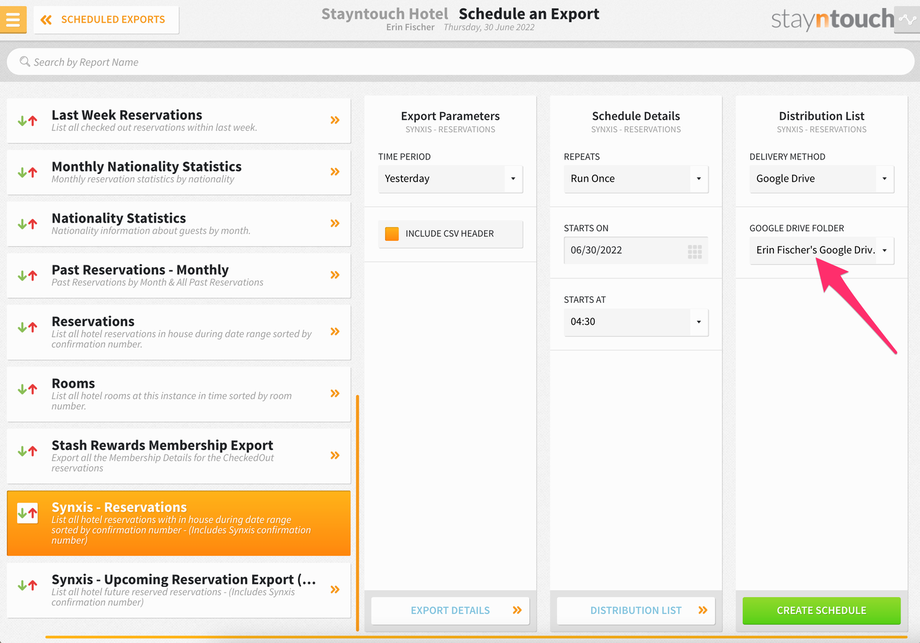Click export arrows icon for Past Reservations - Monthly

[28, 276]
